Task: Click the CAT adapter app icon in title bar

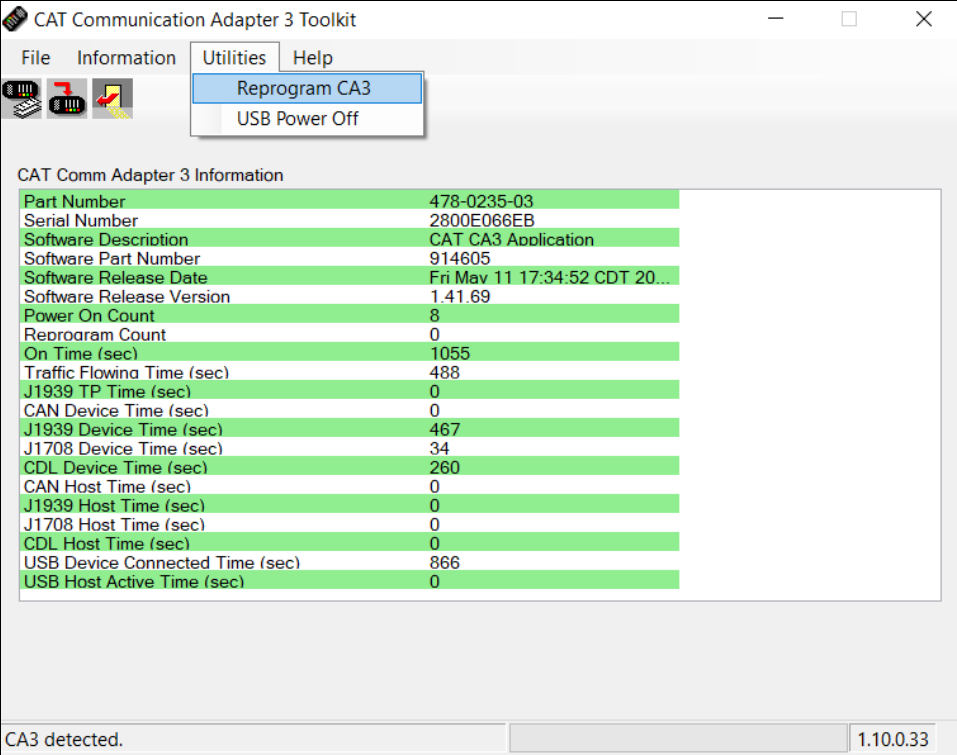Action: 15,20
